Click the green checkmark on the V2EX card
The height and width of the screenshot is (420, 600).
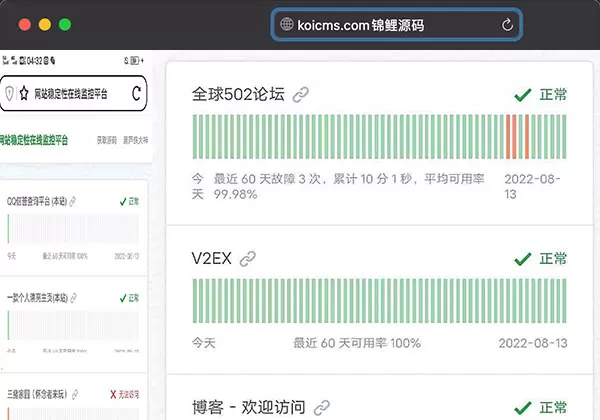coord(523,259)
